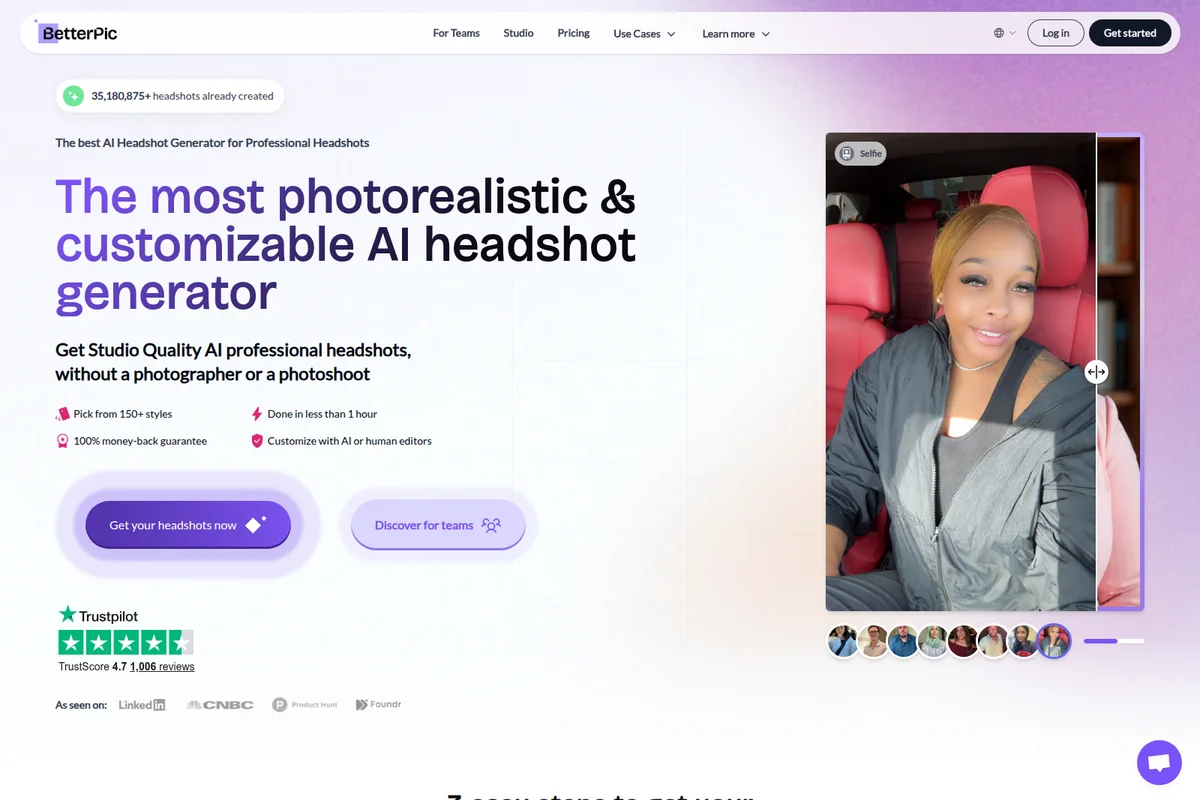Select For Teams in the navigation
Viewport: 1200px width, 800px height.
456,33
